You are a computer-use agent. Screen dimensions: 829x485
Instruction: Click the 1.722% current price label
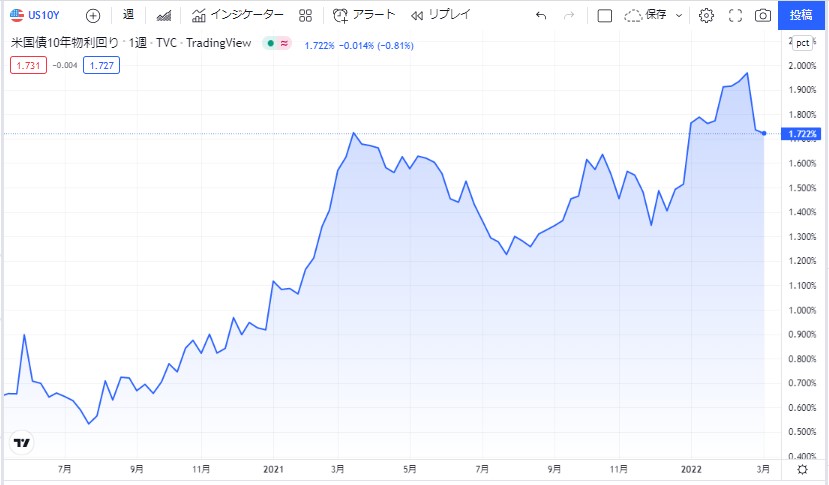click(x=802, y=133)
